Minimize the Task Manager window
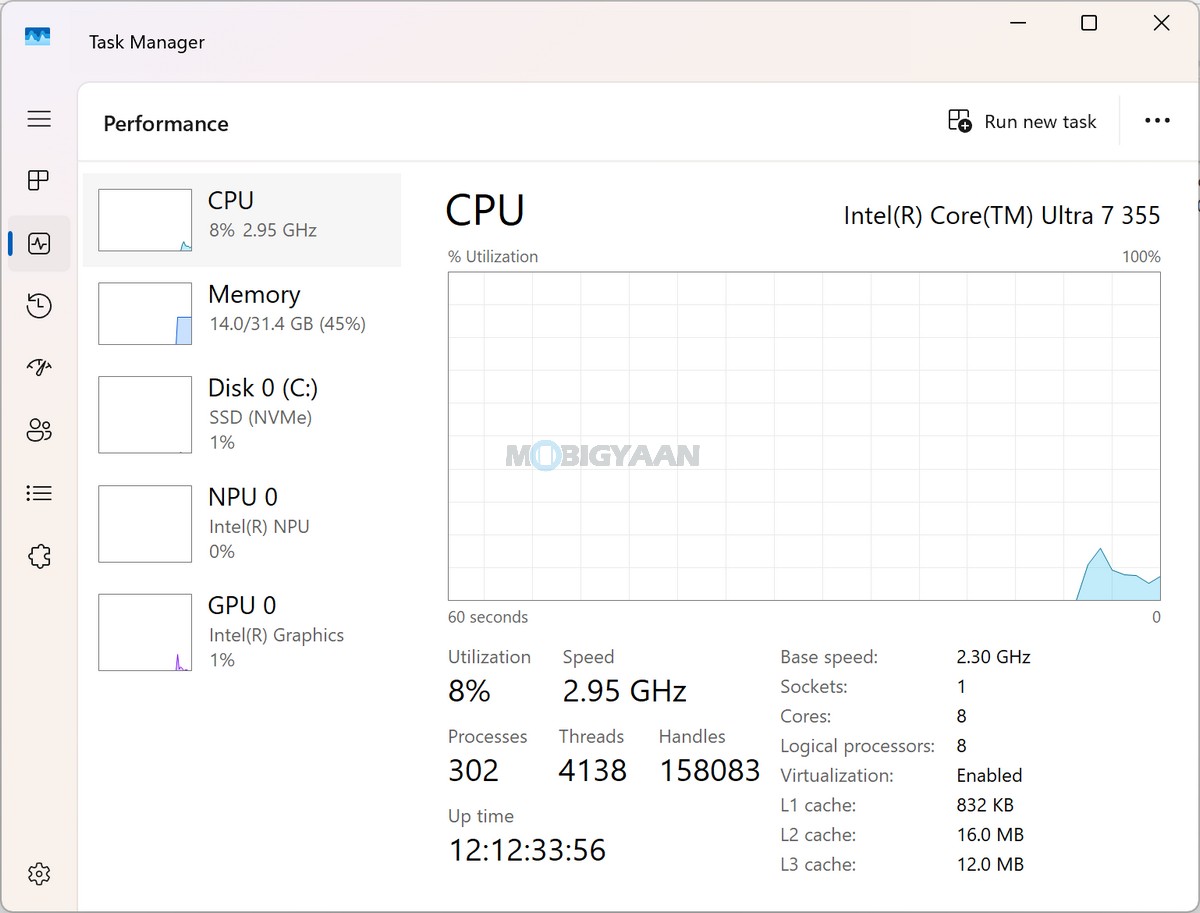This screenshot has width=1200, height=913. point(1017,23)
